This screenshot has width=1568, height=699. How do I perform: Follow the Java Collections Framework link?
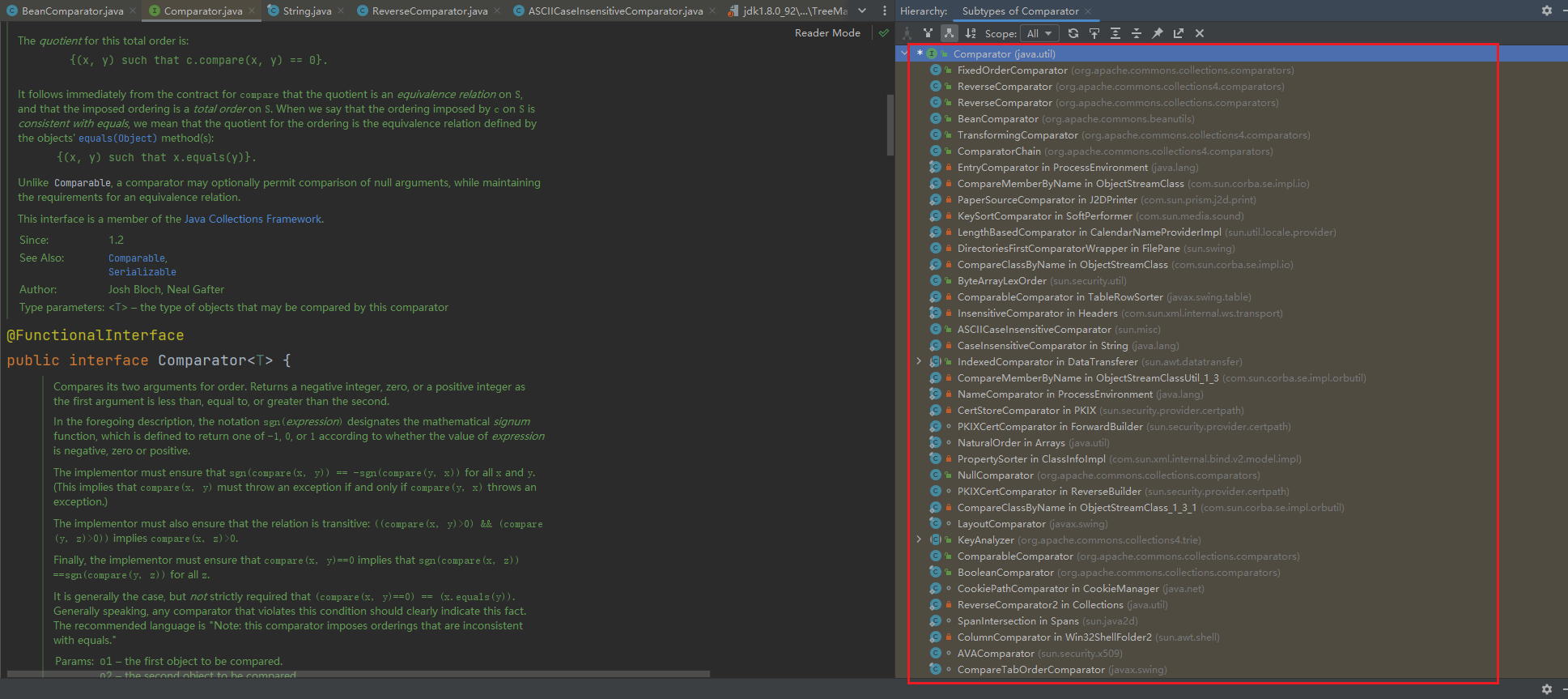point(253,219)
